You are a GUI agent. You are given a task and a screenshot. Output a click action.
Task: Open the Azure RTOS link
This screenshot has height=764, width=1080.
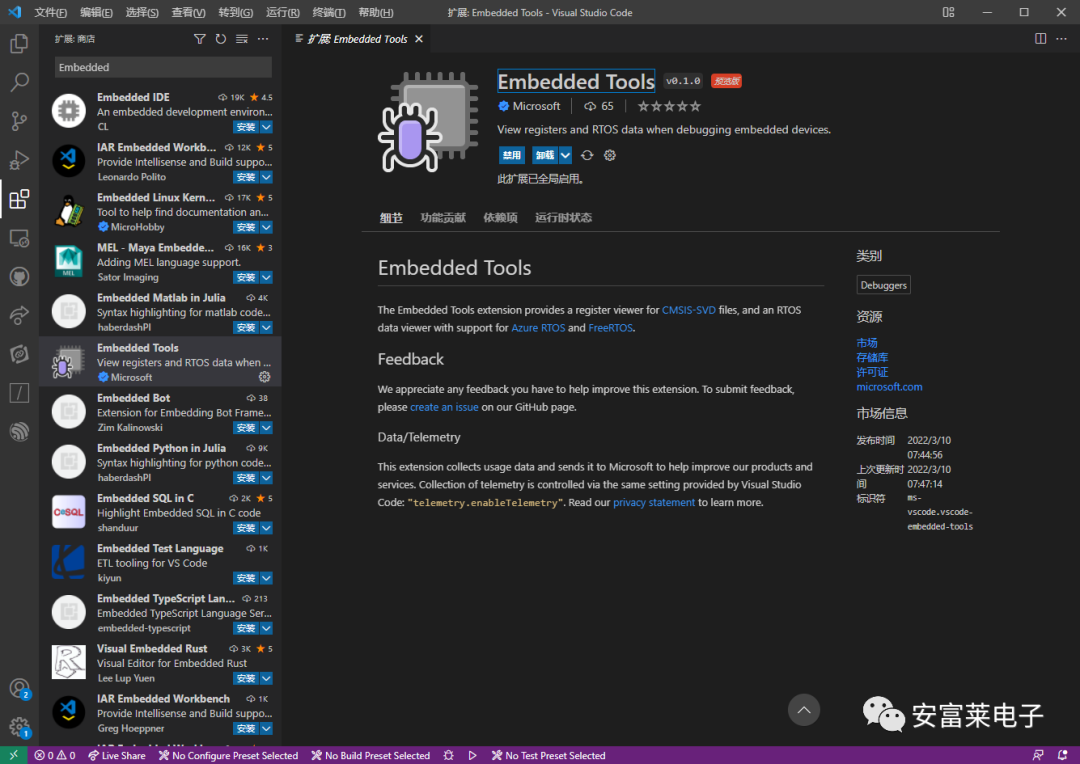(538, 328)
